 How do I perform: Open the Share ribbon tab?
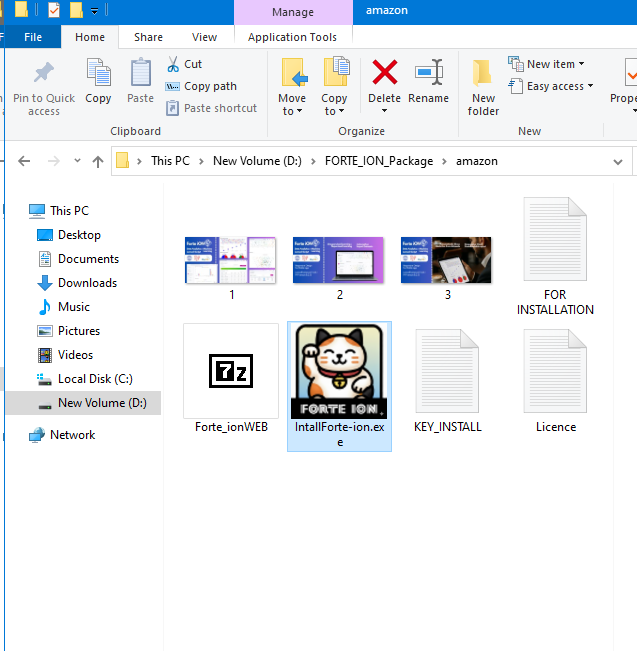point(148,37)
